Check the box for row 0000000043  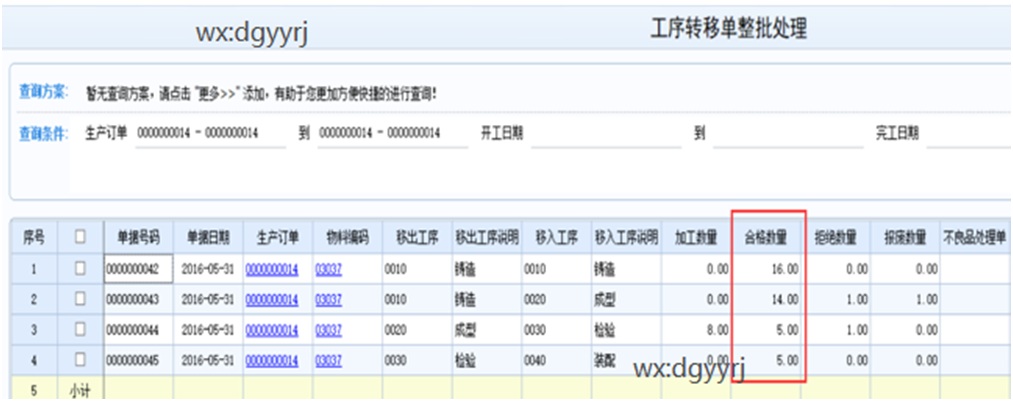(80, 299)
